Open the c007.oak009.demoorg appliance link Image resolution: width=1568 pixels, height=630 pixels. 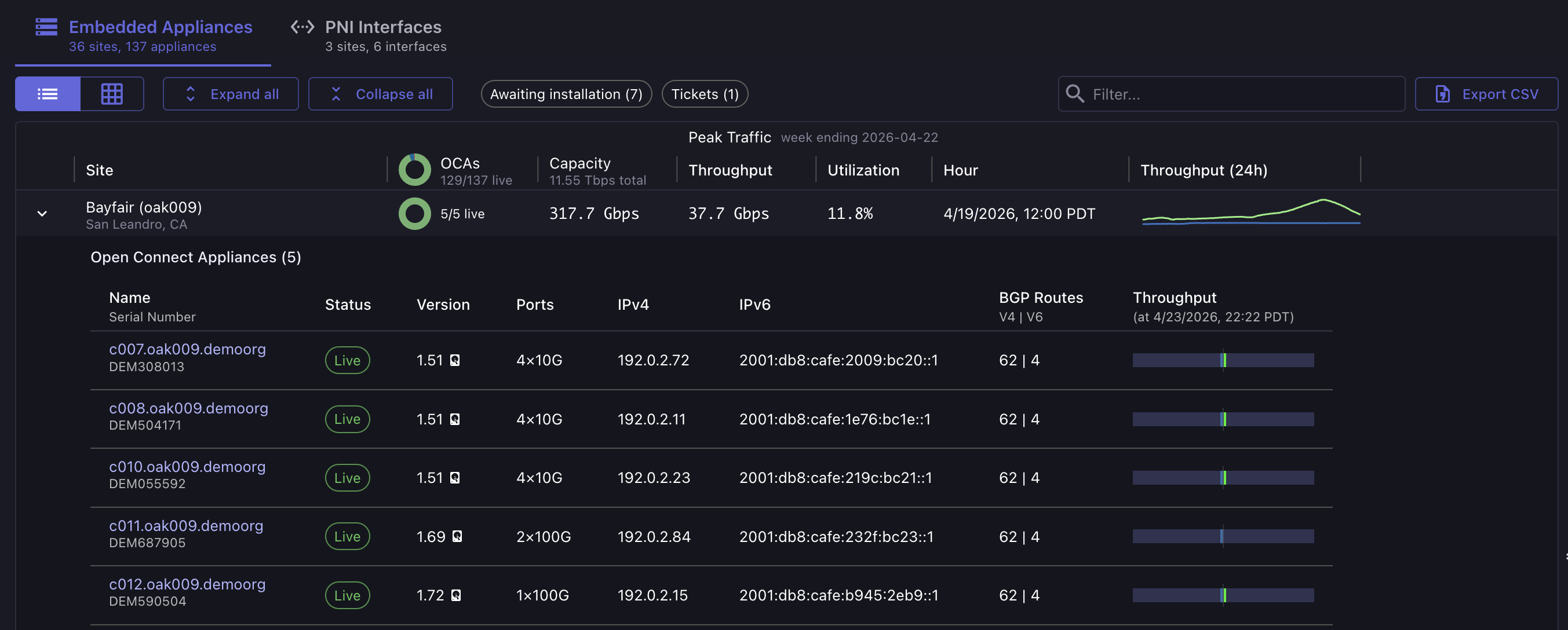tap(187, 349)
